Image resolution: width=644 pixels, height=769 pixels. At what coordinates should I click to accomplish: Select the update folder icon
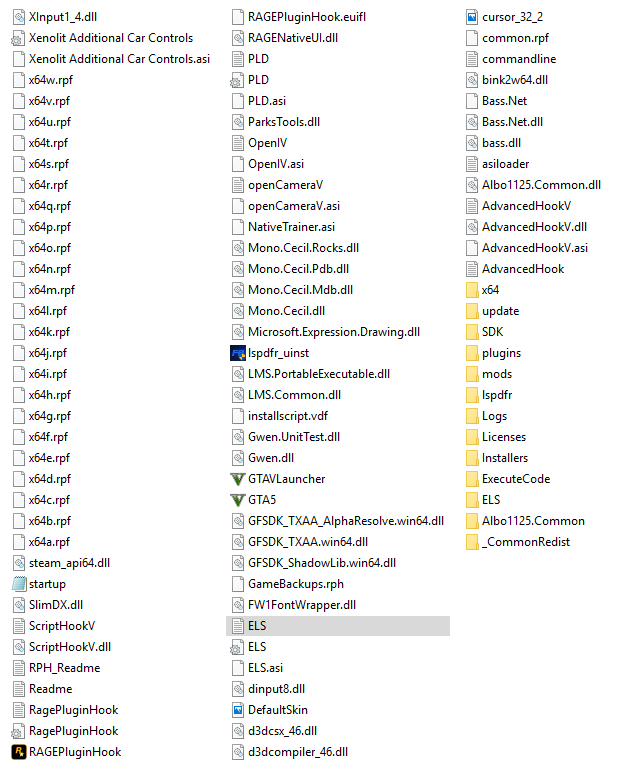[471, 311]
